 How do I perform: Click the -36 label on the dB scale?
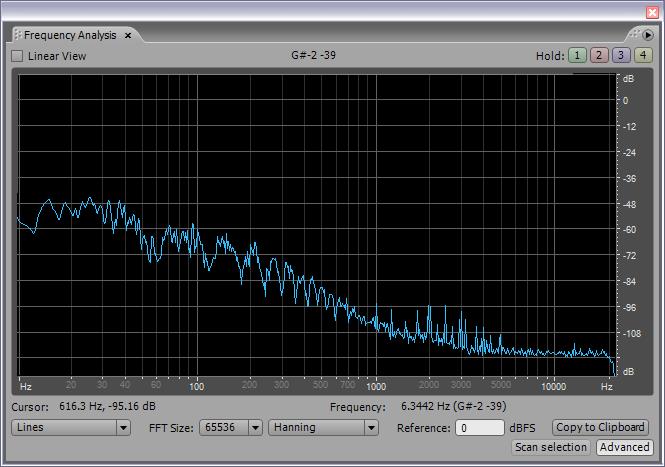tap(629, 179)
